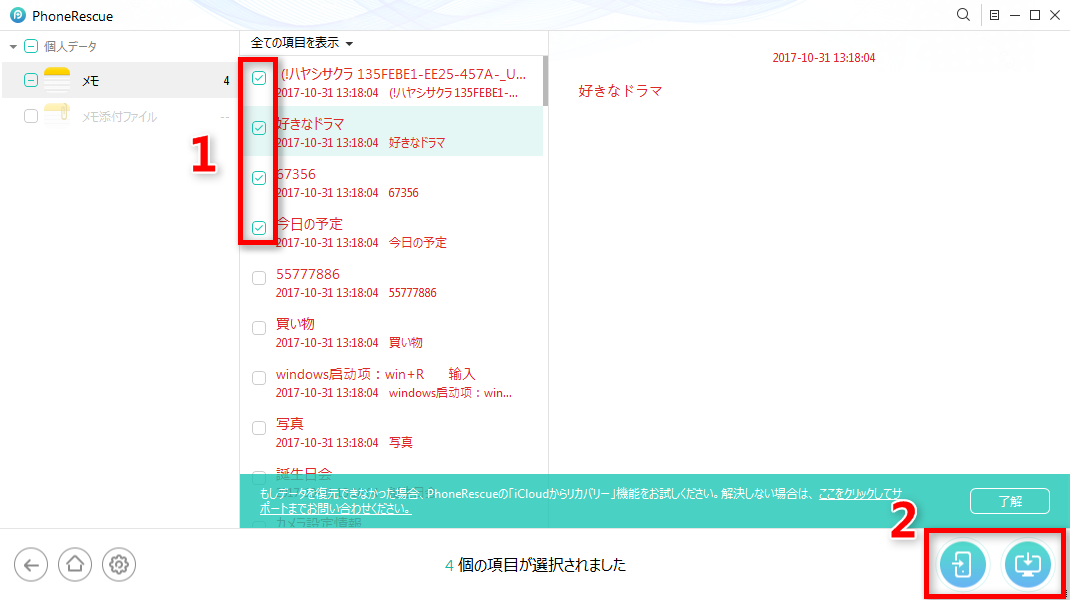Open the title bar menu icon
This screenshot has width=1070, height=600.
coord(994,15)
